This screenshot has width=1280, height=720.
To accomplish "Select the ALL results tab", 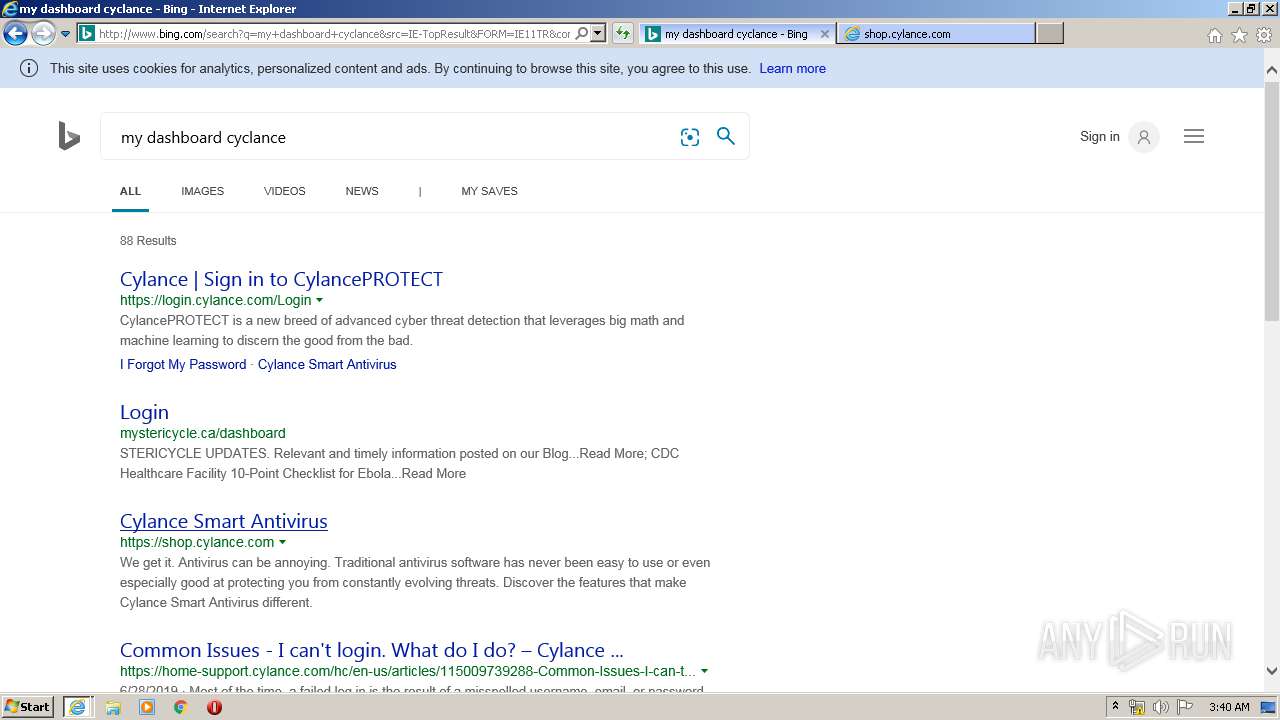I will 130,191.
